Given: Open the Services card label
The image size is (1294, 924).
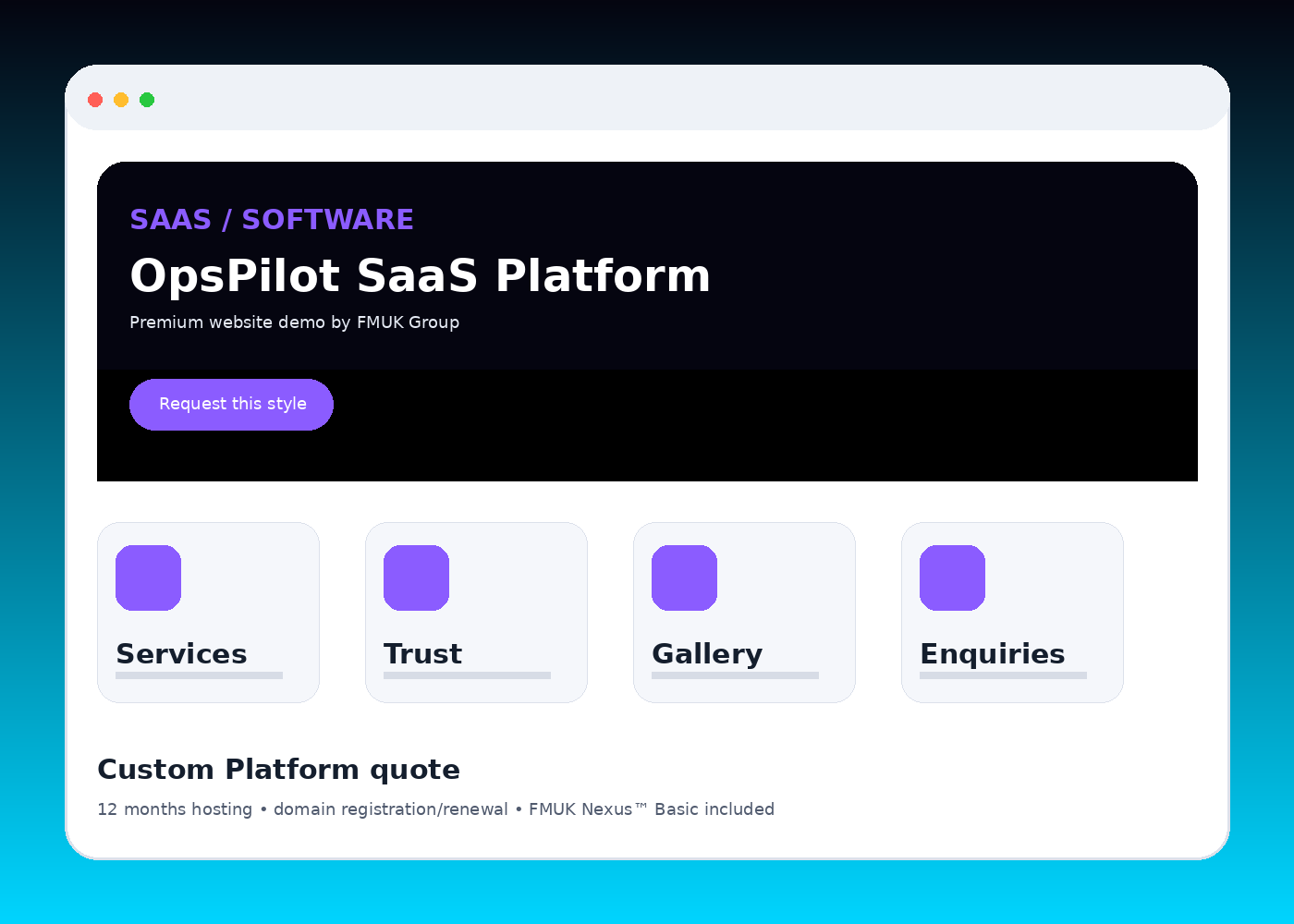Looking at the screenshot, I should point(181,654).
